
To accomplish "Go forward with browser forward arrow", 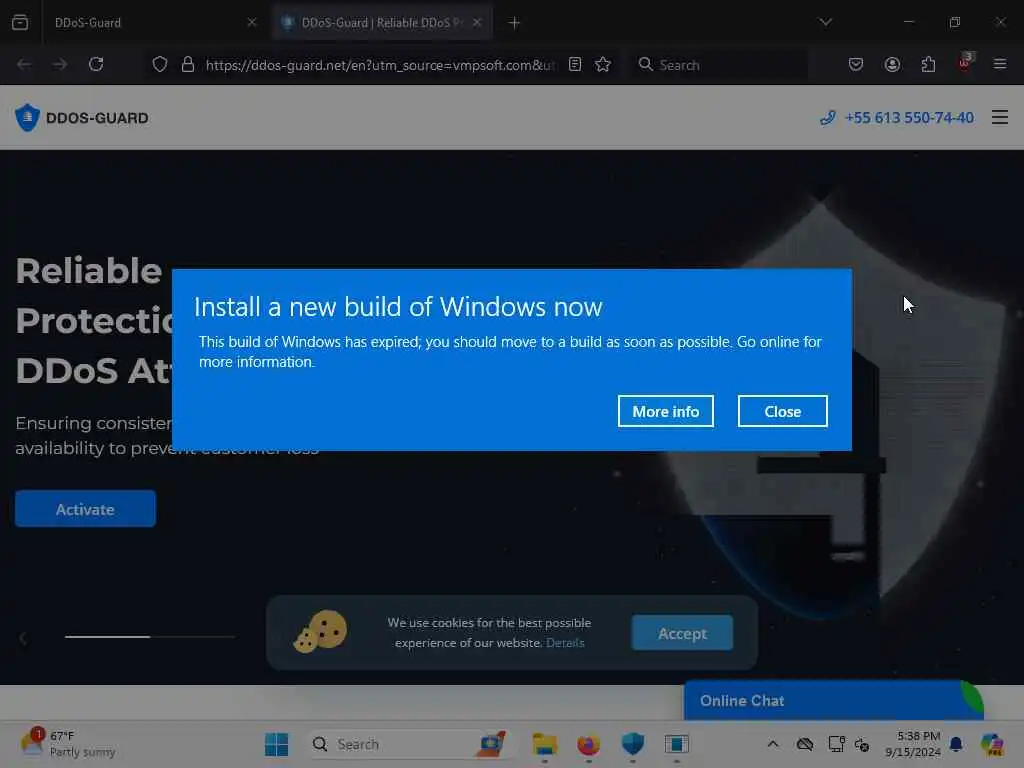I will [x=60, y=64].
